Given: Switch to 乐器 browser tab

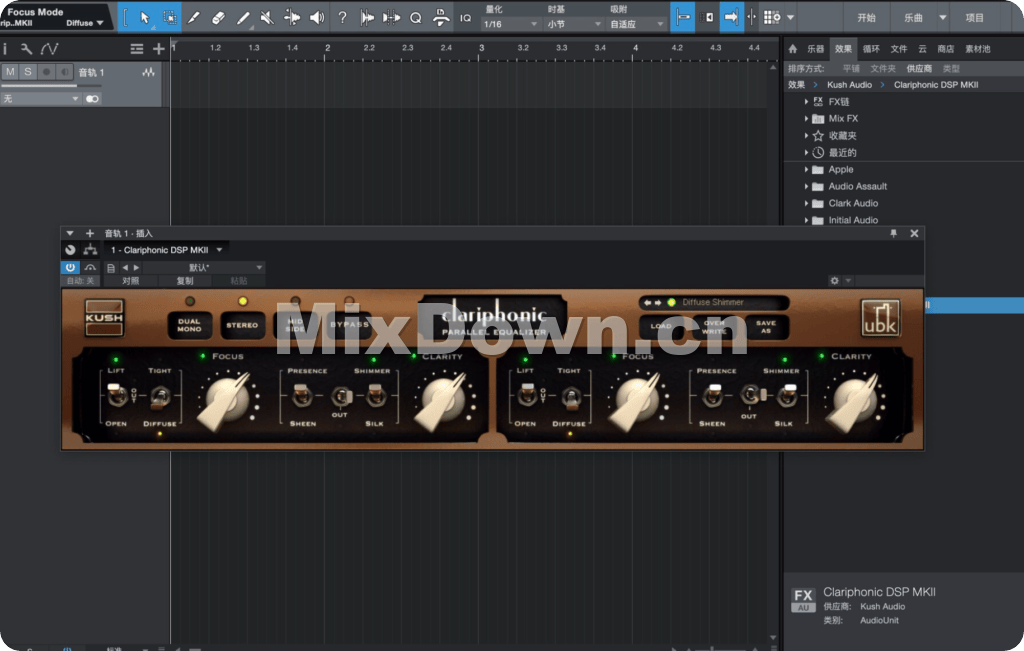Looking at the screenshot, I should pos(816,49).
